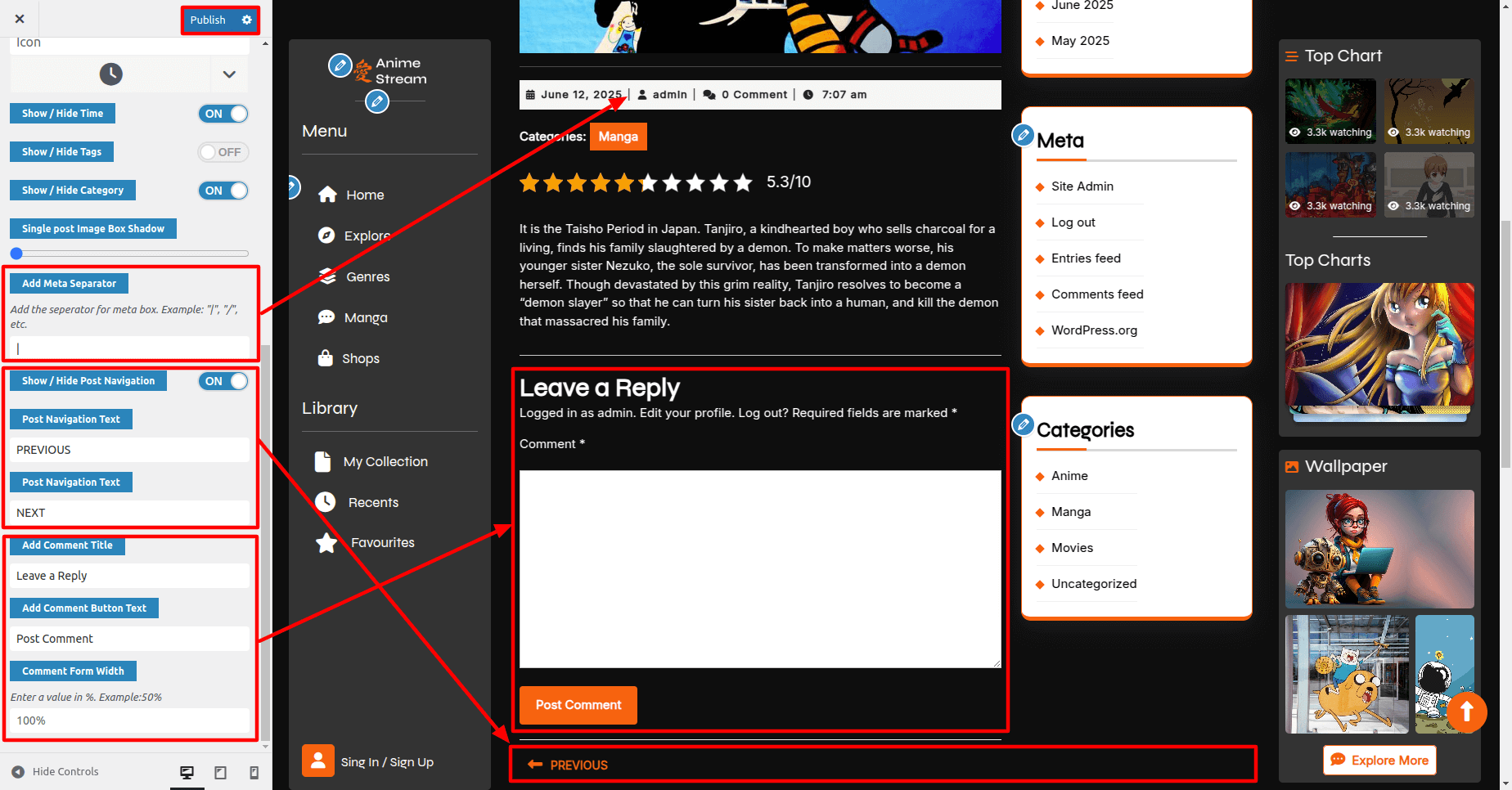Image resolution: width=1512 pixels, height=790 pixels.
Task: Switch to desktop preview device icon
Action: coord(187,772)
